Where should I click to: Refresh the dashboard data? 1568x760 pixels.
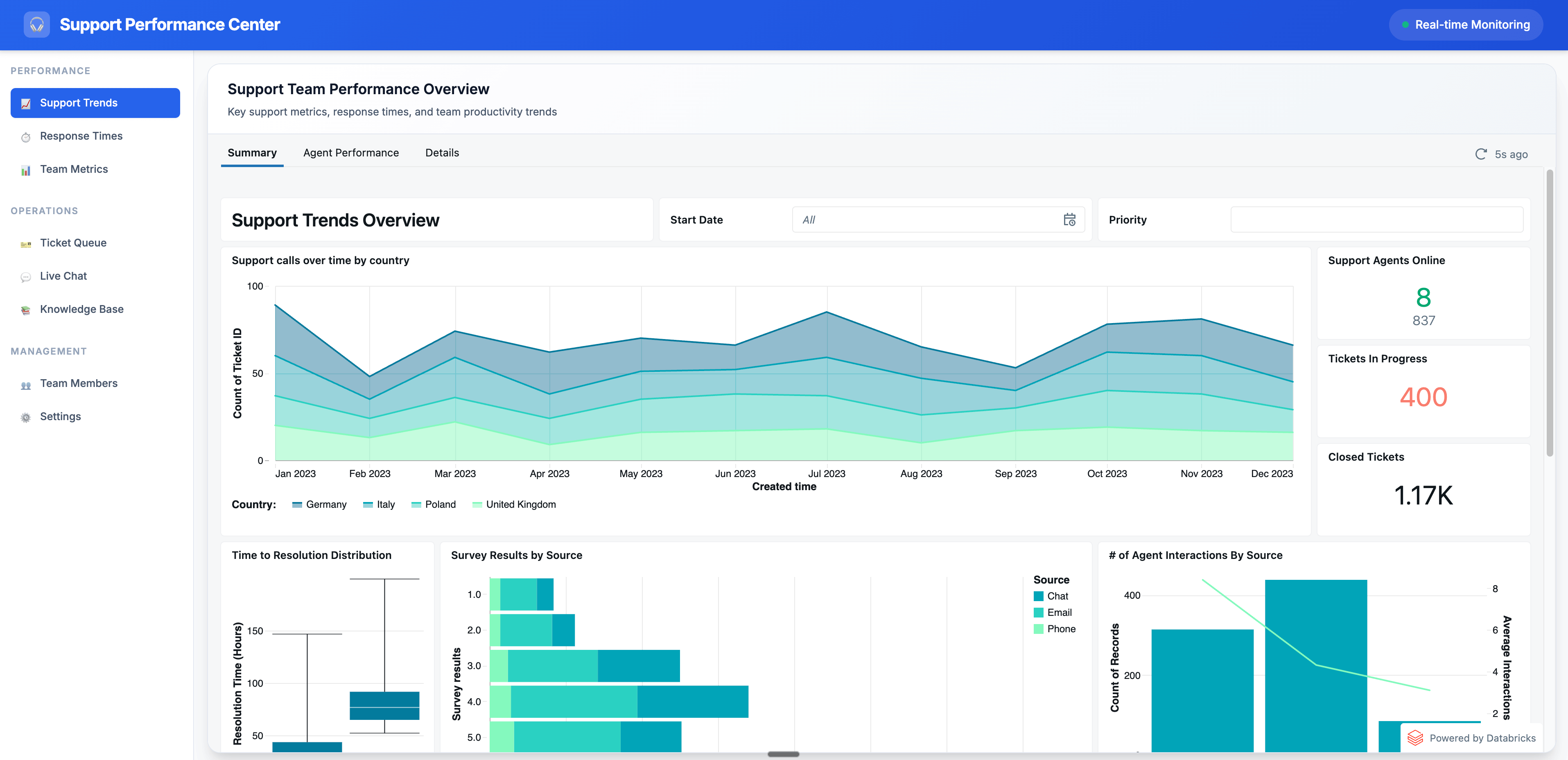tap(1482, 154)
